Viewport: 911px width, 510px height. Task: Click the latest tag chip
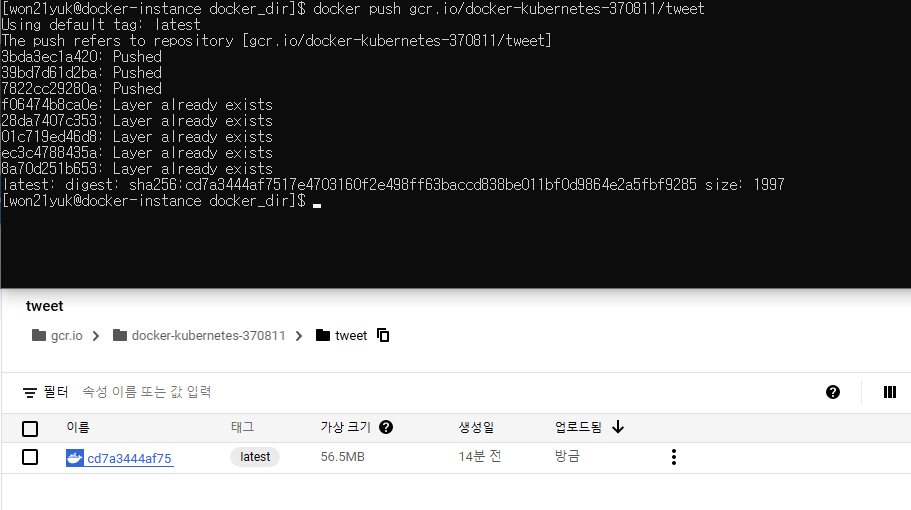pyautogui.click(x=255, y=457)
